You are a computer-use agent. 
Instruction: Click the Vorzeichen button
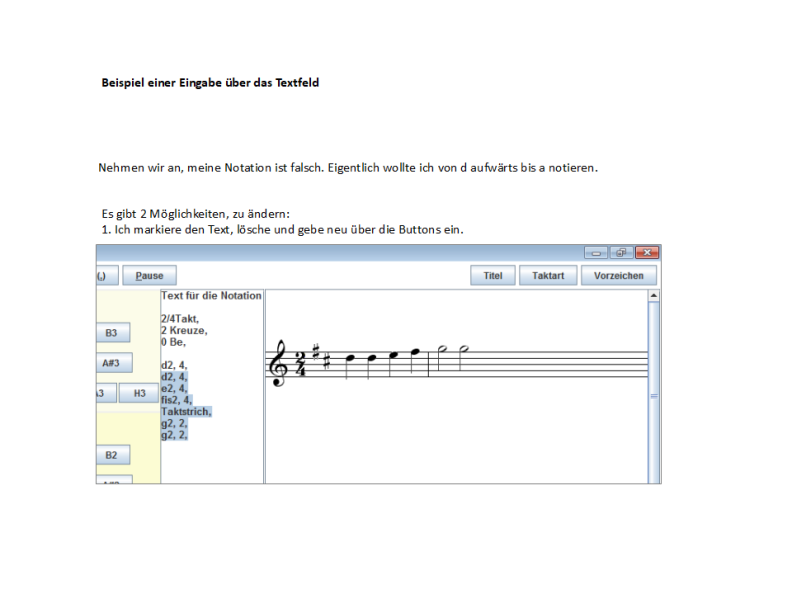[618, 275]
